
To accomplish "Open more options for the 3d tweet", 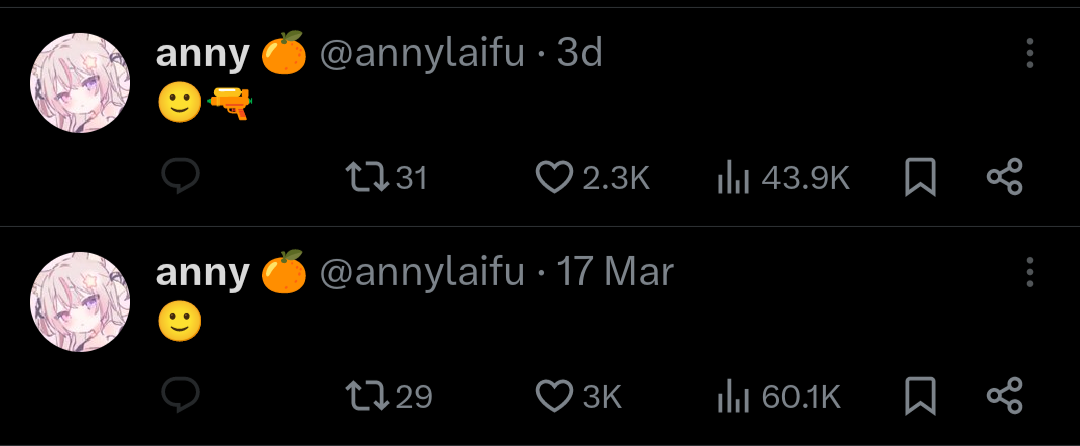I will tap(1030, 53).
